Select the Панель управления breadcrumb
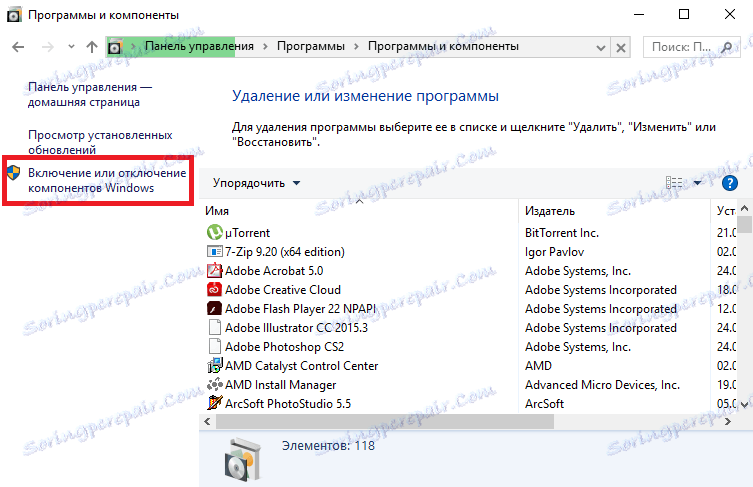This screenshot has height=487, width=753. point(199,46)
